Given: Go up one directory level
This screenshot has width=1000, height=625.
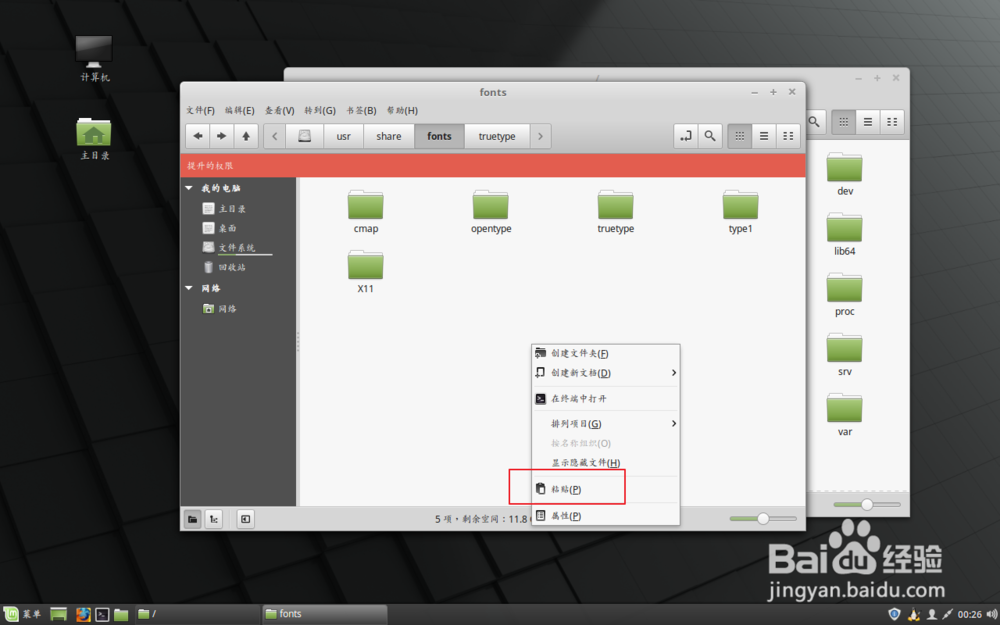Looking at the screenshot, I should (245, 135).
